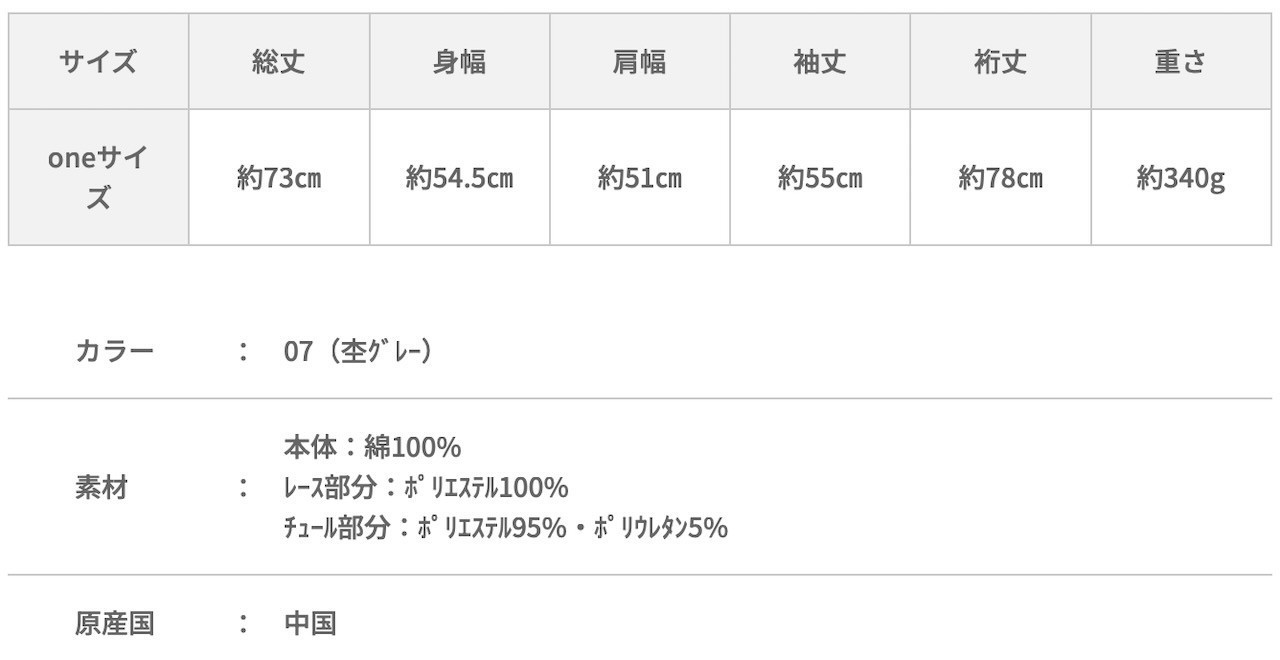Image resolution: width=1280 pixels, height=660 pixels.
Task: Click the カラー label
Action: (114, 352)
